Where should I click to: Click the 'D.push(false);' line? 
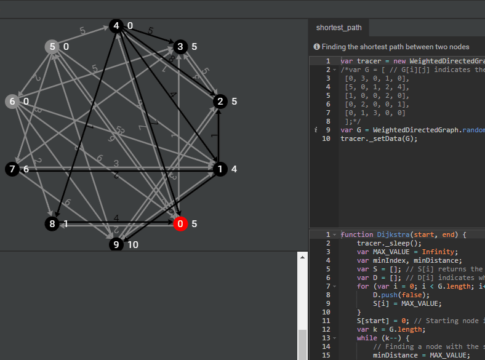(x=401, y=295)
